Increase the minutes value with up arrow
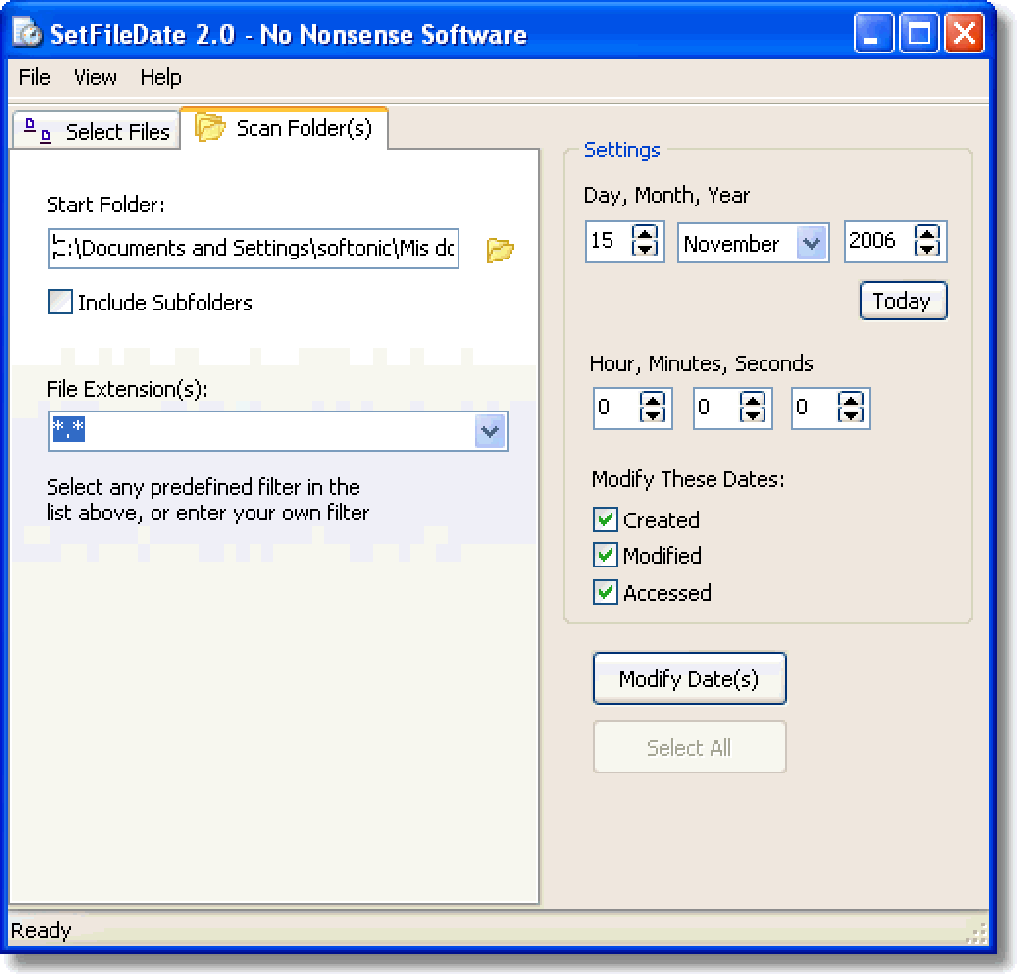This screenshot has width=1020, height=977. pos(753,400)
